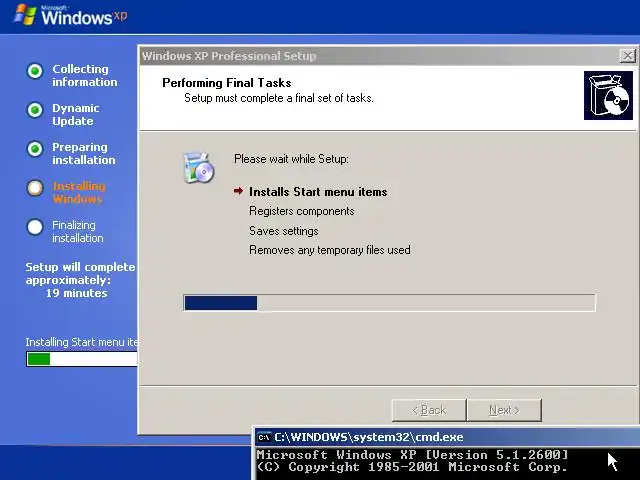Viewport: 640px width, 480px height.
Task: Click the colored setup CD icon beside Please wait
Action: (198, 167)
